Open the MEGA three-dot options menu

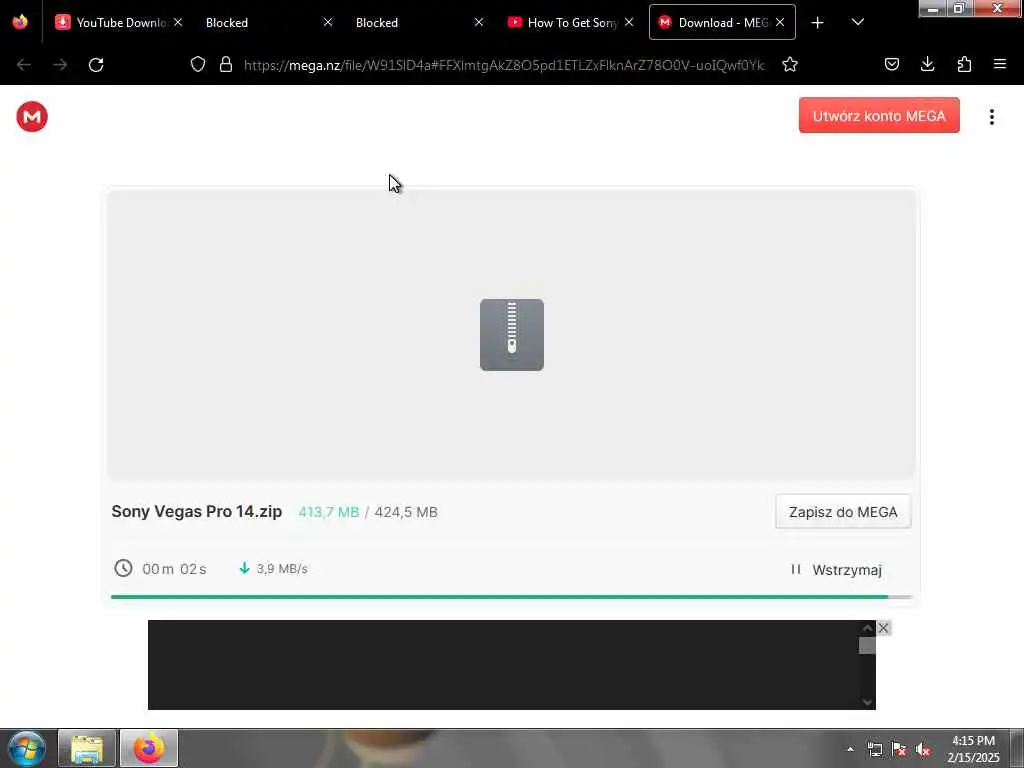tap(991, 117)
